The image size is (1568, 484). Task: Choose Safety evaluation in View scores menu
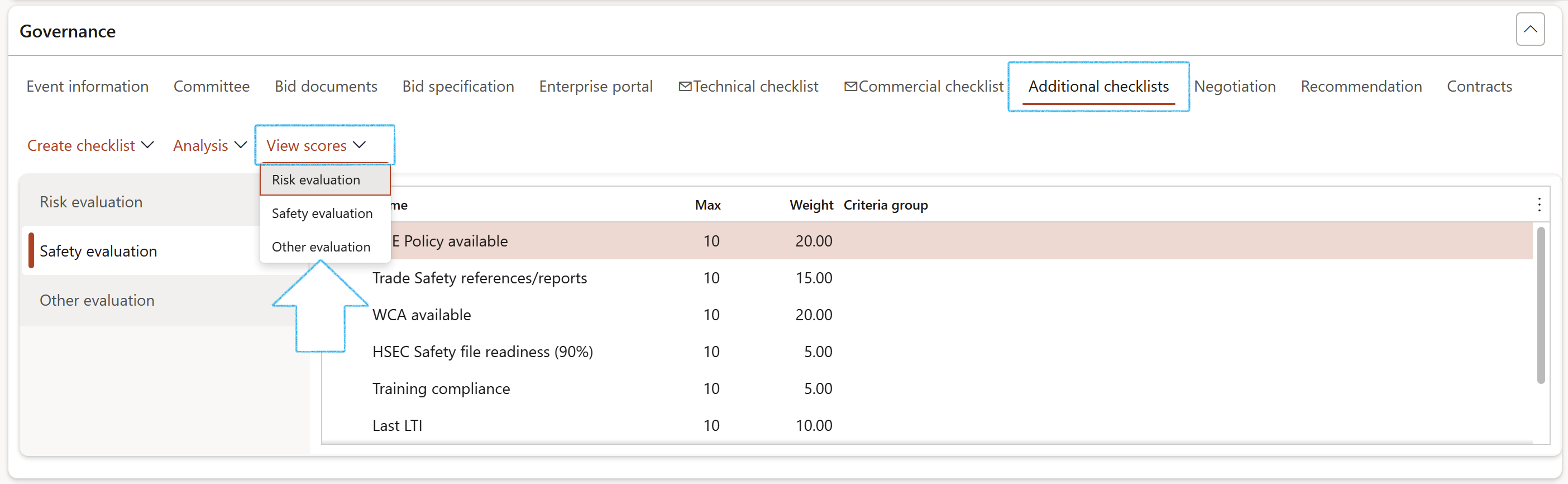pyautogui.click(x=322, y=213)
